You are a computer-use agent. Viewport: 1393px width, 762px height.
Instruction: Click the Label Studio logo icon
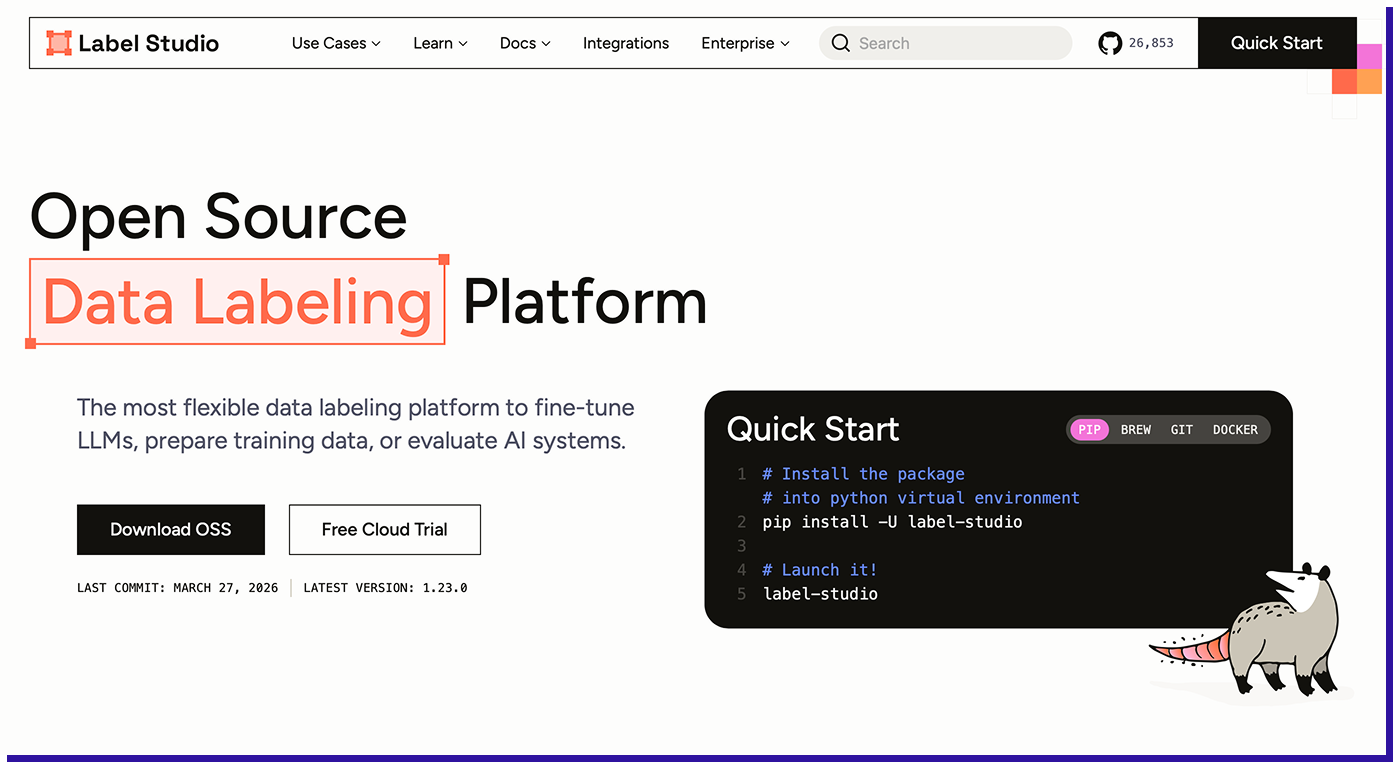point(59,43)
